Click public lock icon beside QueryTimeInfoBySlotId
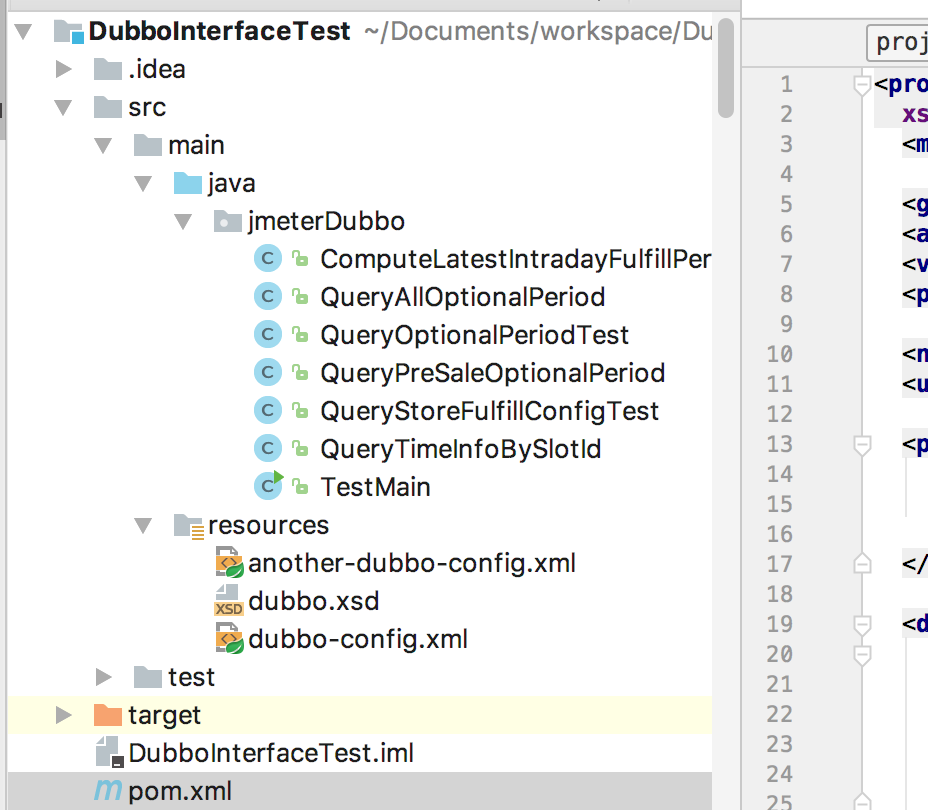Image resolution: width=928 pixels, height=810 pixels. click(301, 448)
